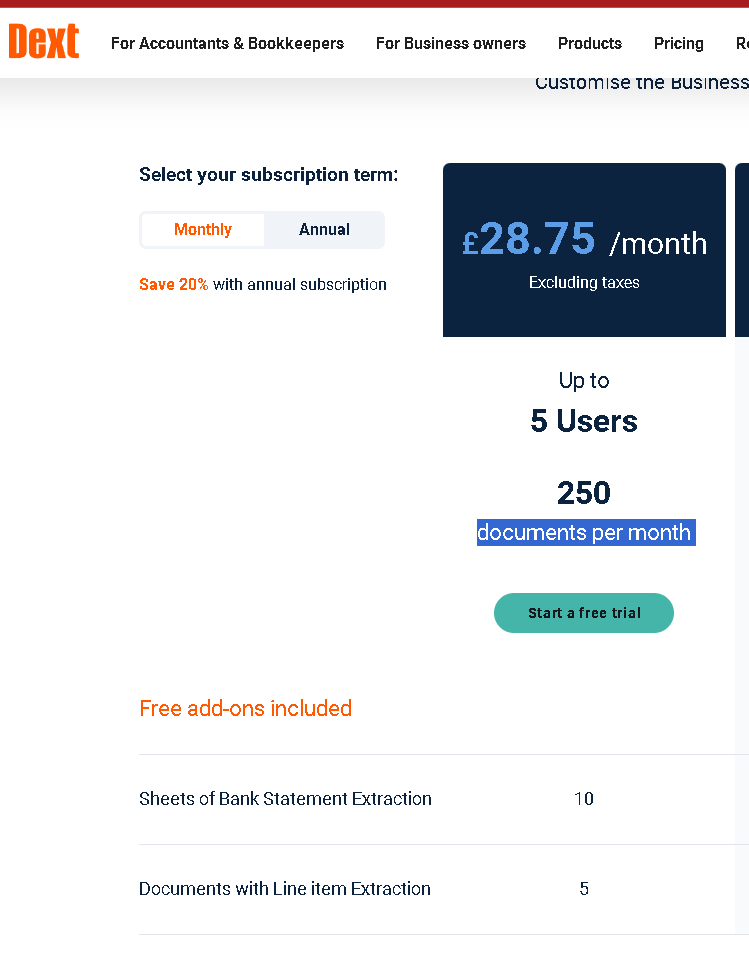Click the partially visible menu after Pricing
The image size is (749, 961).
point(742,44)
